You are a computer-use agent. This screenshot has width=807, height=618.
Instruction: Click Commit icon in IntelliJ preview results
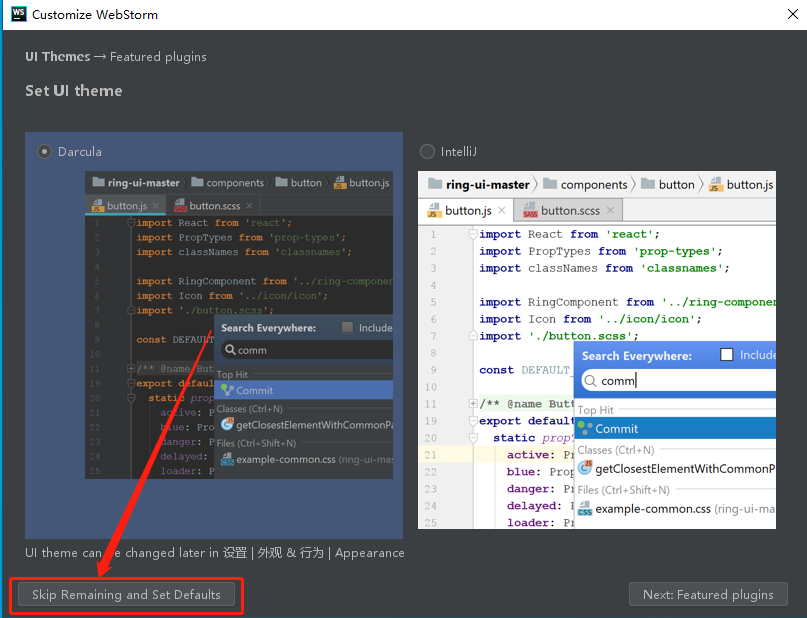coord(585,428)
